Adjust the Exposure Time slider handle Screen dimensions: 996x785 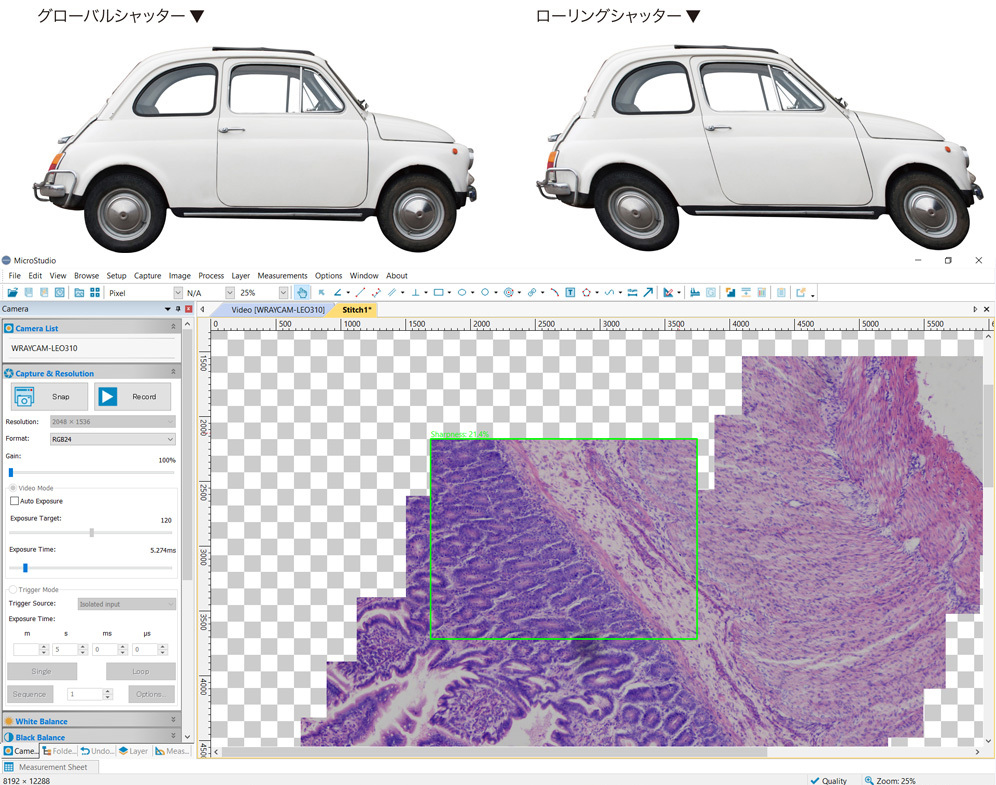(25, 568)
